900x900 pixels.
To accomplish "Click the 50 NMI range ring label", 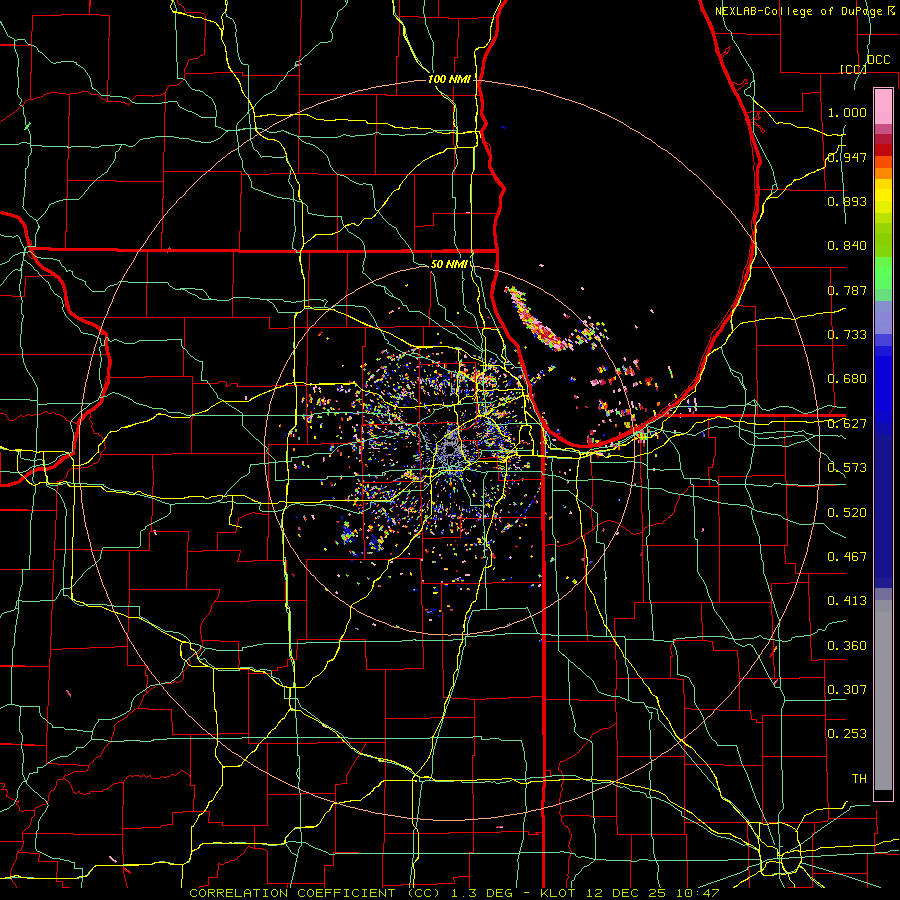I will pos(449,264).
